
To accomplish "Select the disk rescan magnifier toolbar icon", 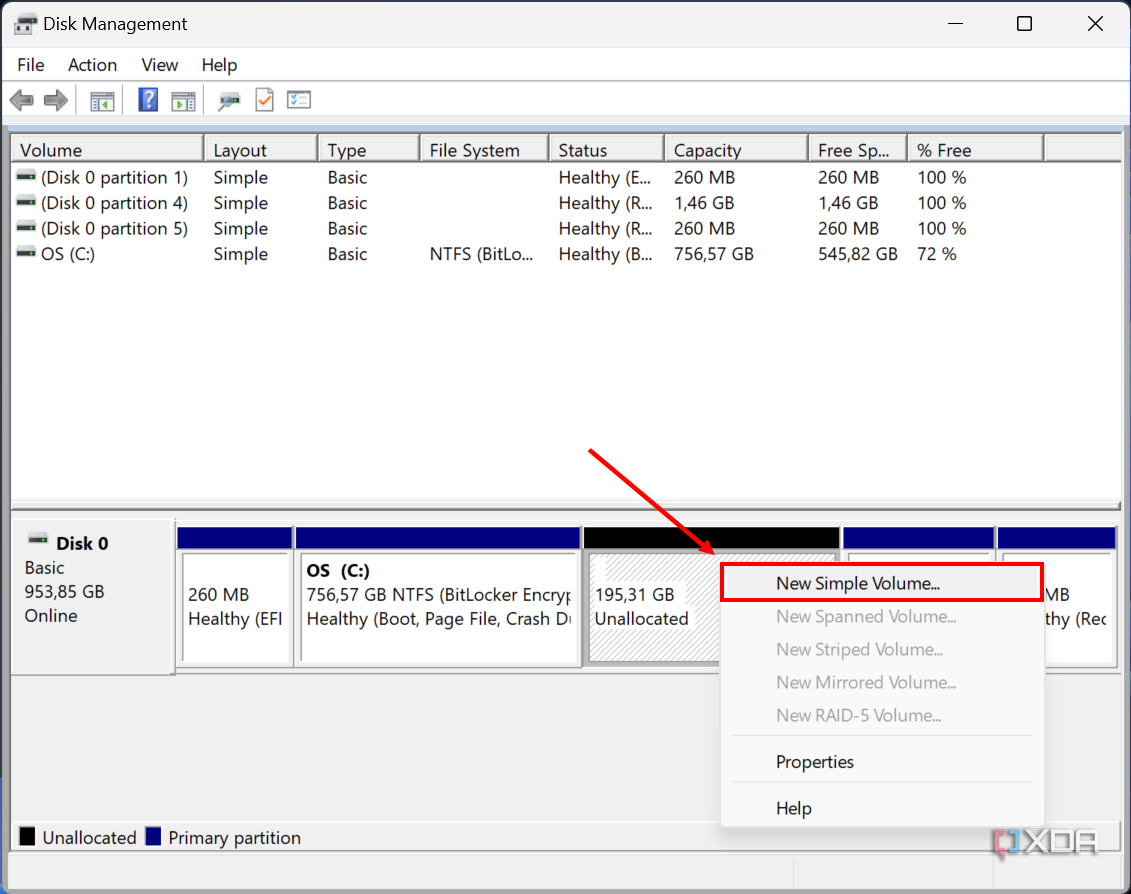I will (x=228, y=100).
